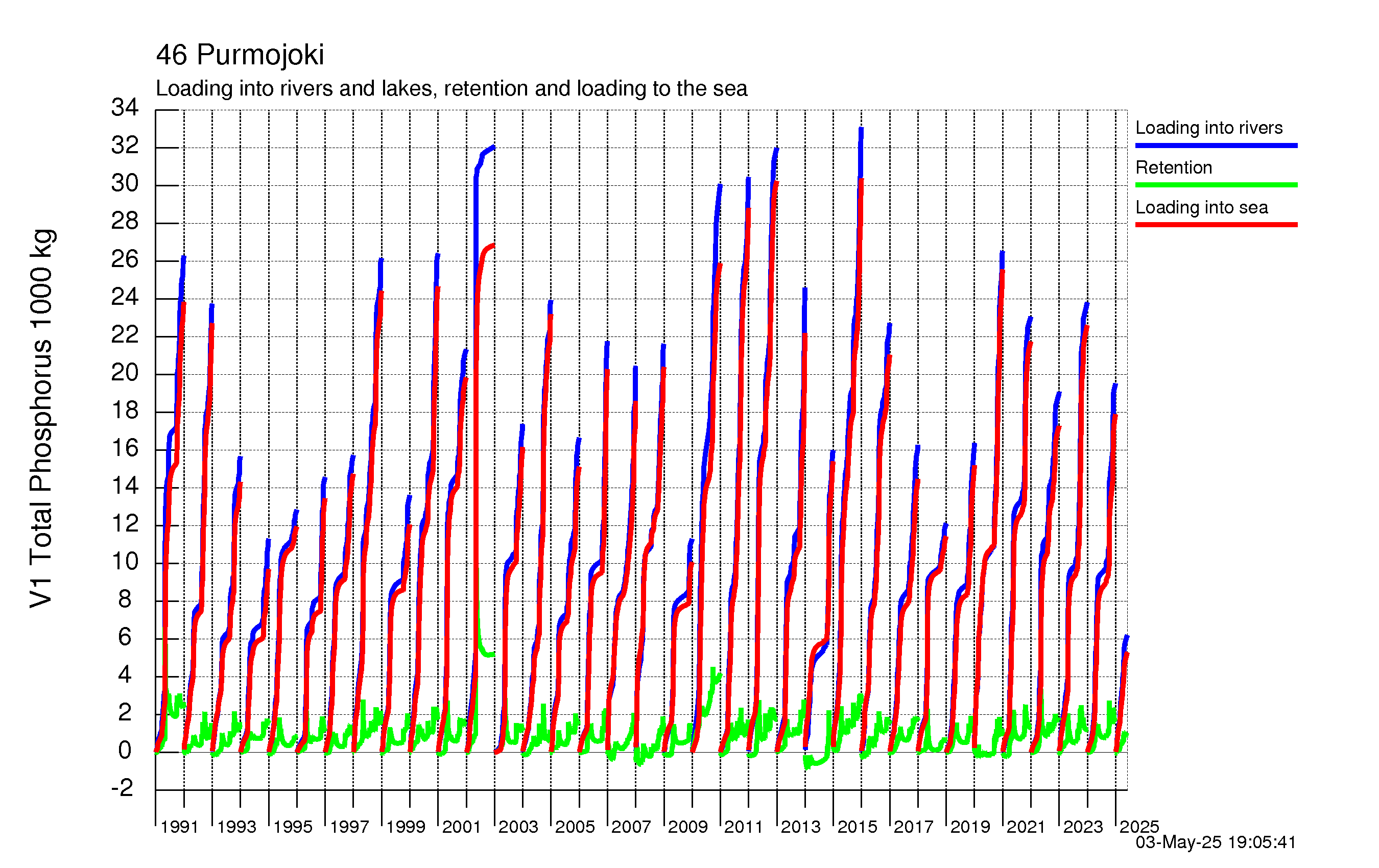Click the subtitle 'Loading into rivers and lakes...'
The width and height of the screenshot is (1379, 868).
click(451, 89)
